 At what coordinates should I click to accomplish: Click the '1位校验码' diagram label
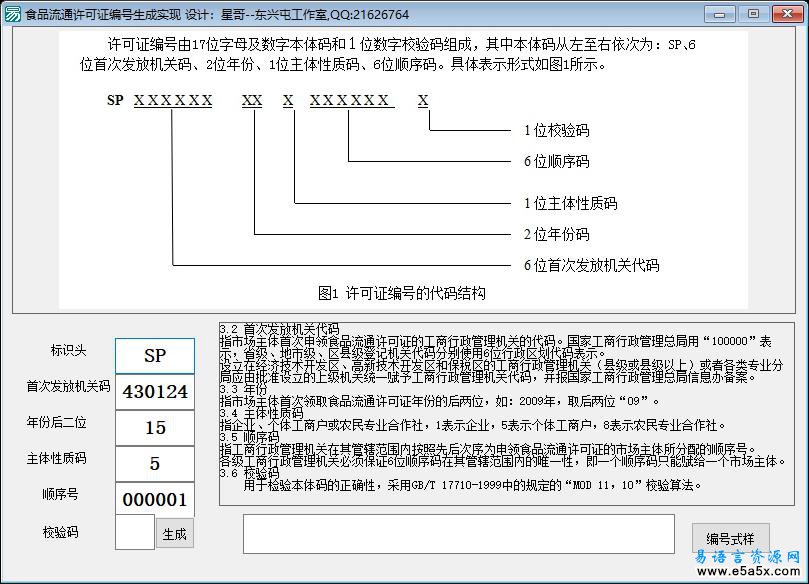[556, 131]
